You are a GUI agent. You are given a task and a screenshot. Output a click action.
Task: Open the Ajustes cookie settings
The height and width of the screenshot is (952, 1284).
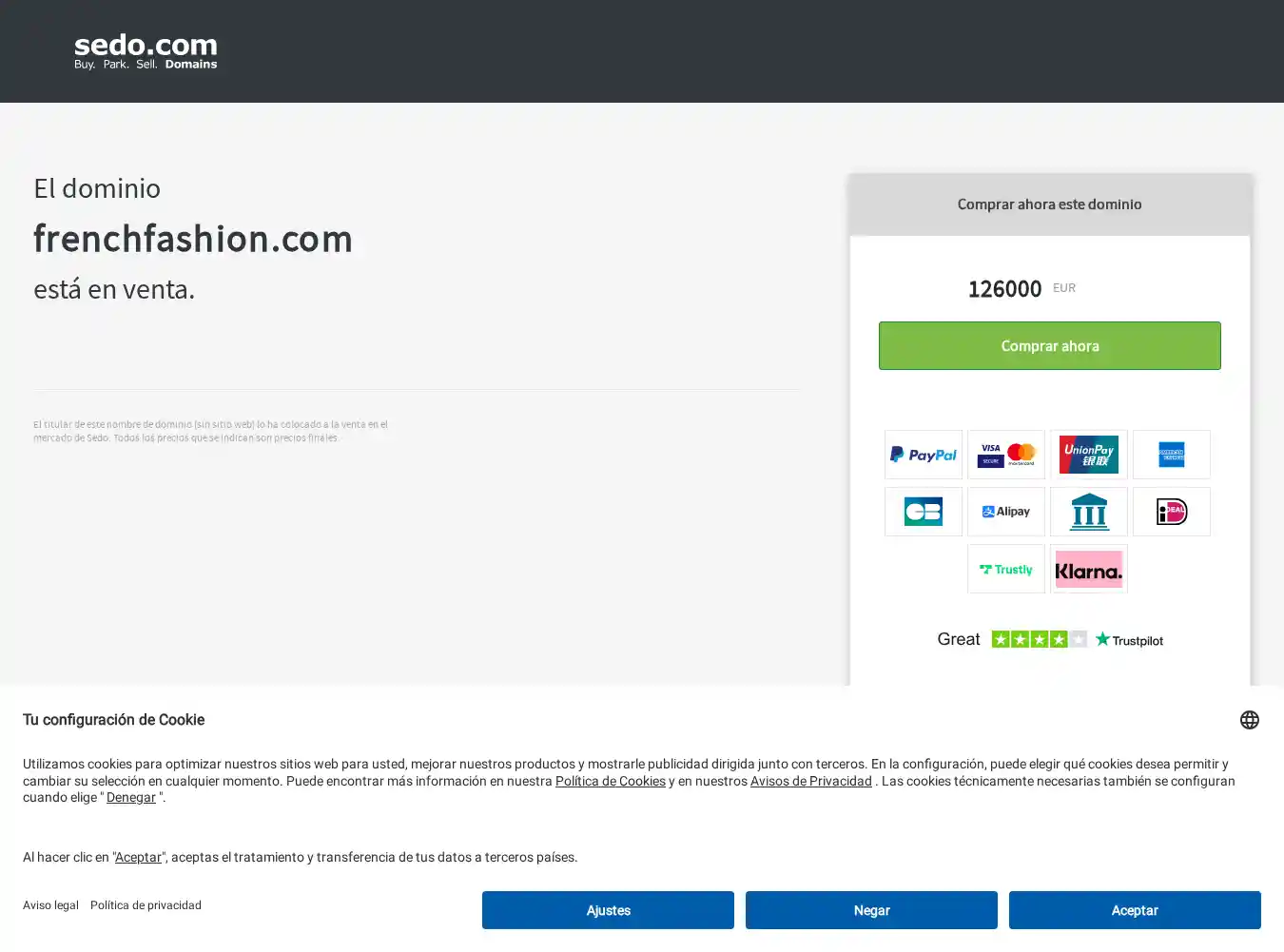tap(608, 910)
